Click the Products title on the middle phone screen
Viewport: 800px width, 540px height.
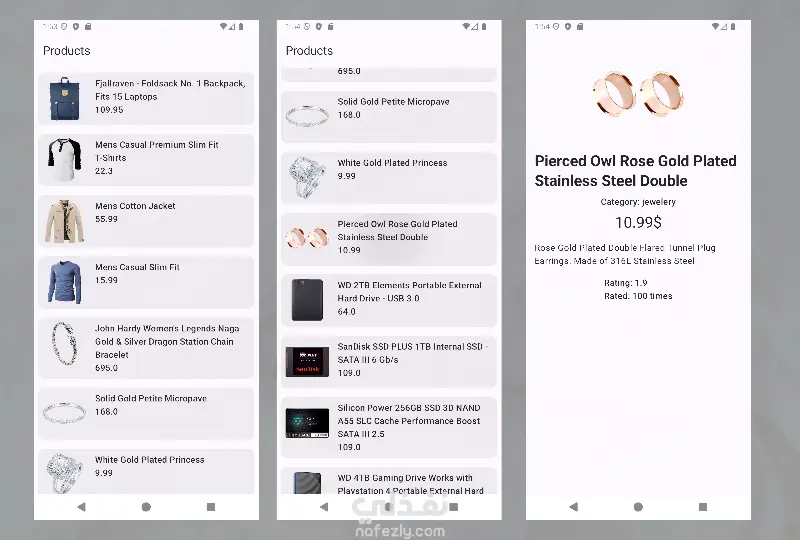coord(309,51)
